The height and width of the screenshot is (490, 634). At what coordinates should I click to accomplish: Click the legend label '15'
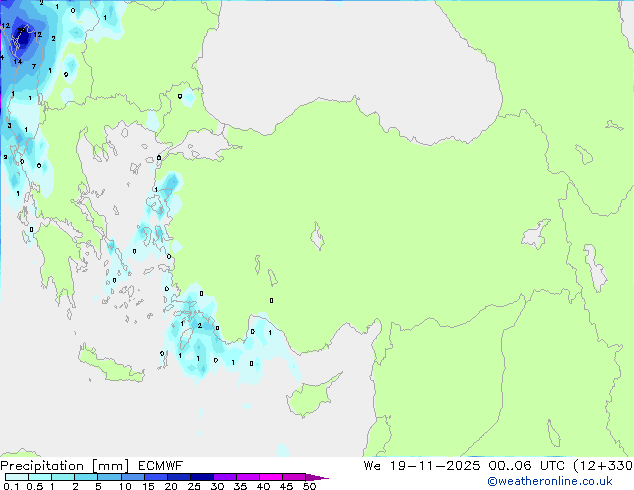(148, 486)
